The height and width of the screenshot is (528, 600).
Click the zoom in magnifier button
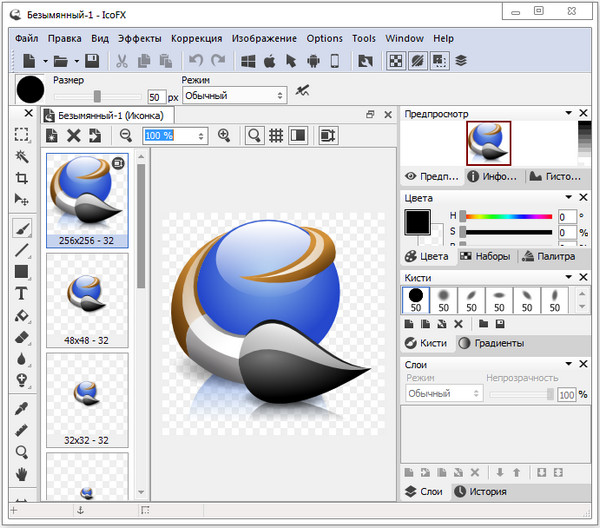pos(224,136)
